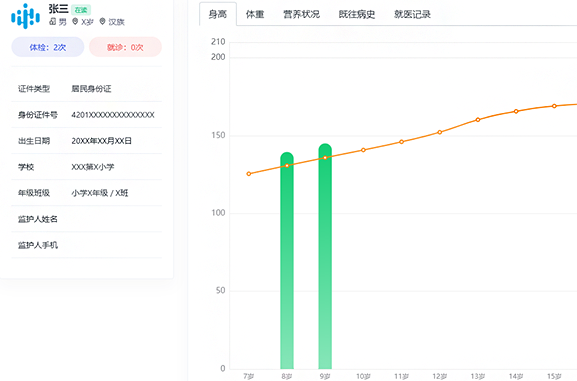Click the value 居民身份证
This screenshot has height=381, width=577.
(x=91, y=89)
